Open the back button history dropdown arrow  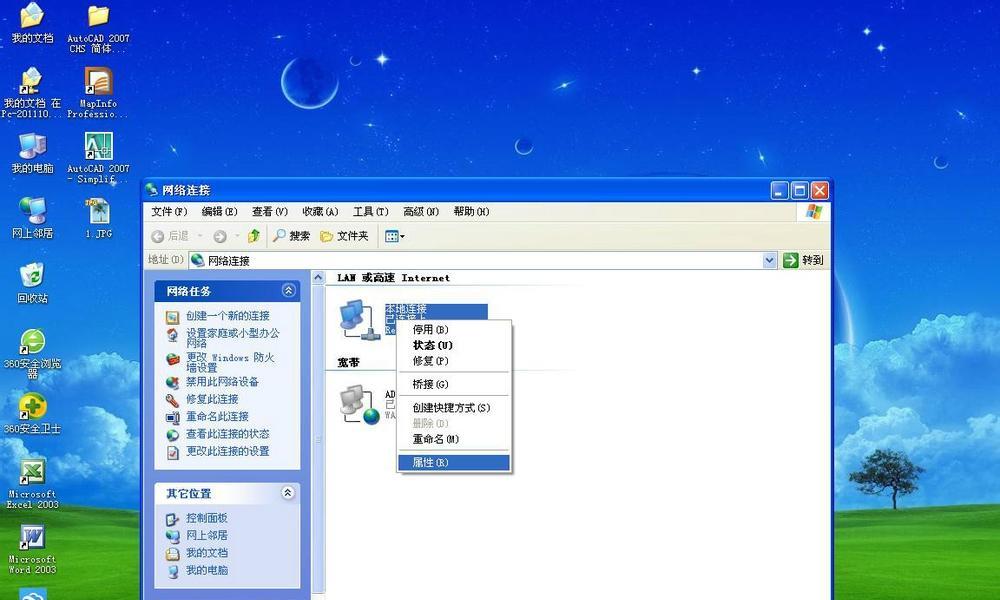pos(200,237)
